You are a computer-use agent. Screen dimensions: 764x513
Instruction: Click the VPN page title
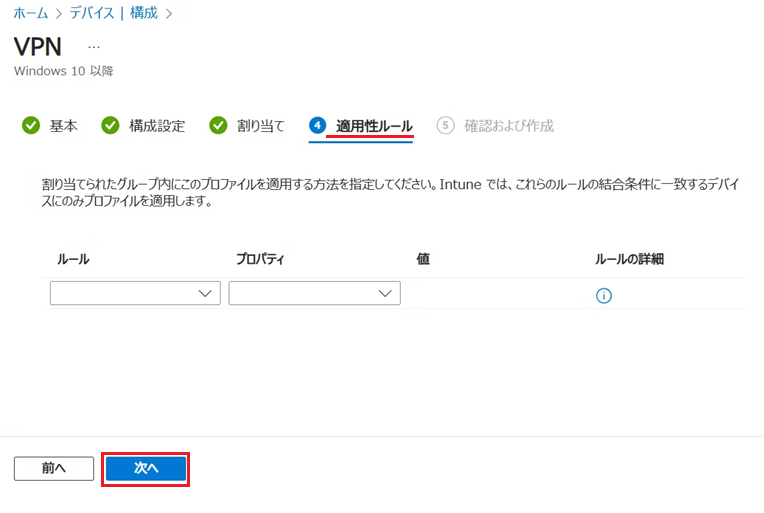tap(38, 47)
